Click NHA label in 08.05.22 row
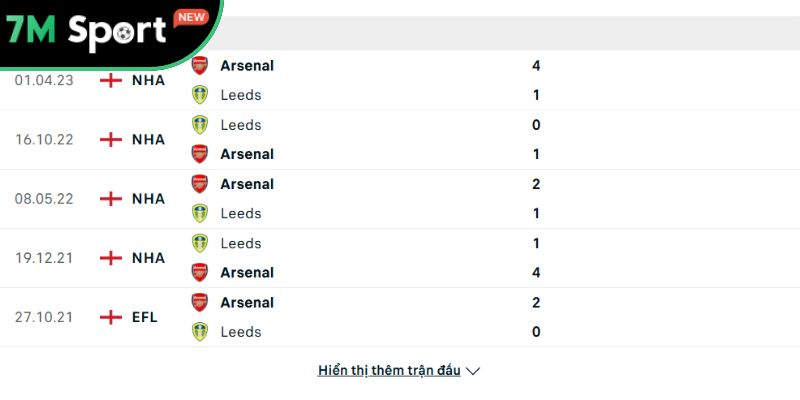This screenshot has width=800, height=400. point(148,198)
